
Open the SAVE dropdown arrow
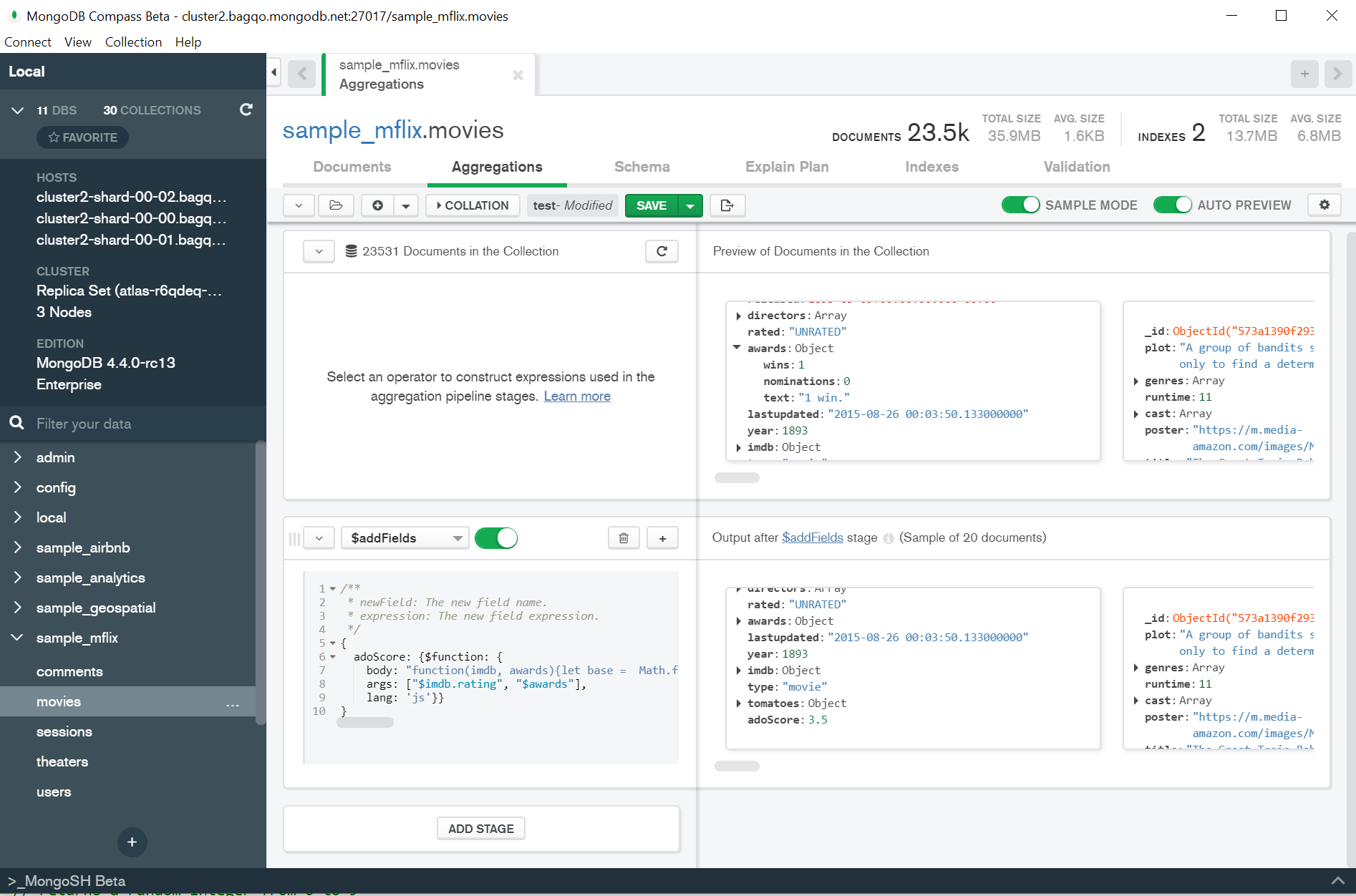690,205
